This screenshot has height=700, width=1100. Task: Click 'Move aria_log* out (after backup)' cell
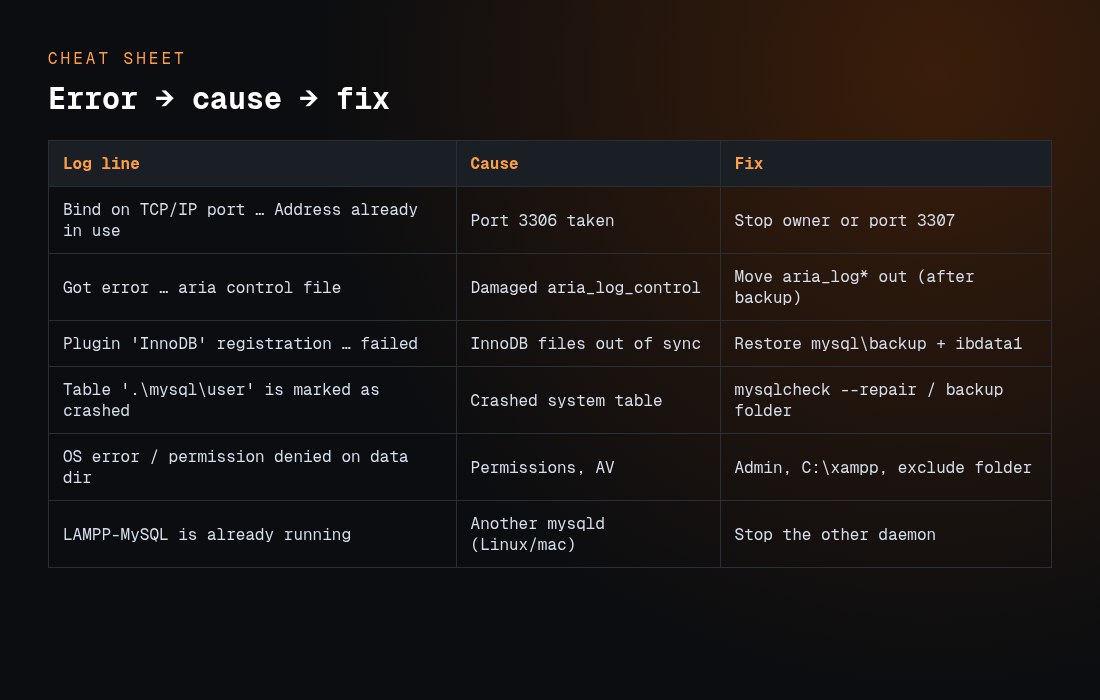[x=886, y=288]
